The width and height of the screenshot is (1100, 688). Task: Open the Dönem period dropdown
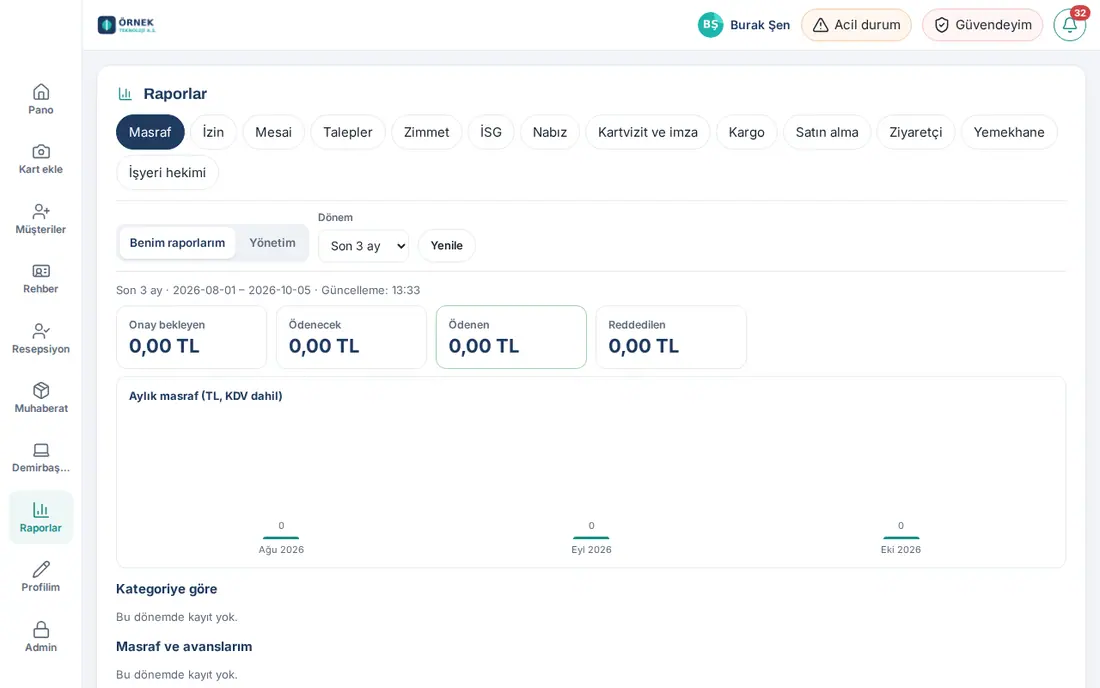click(x=363, y=246)
